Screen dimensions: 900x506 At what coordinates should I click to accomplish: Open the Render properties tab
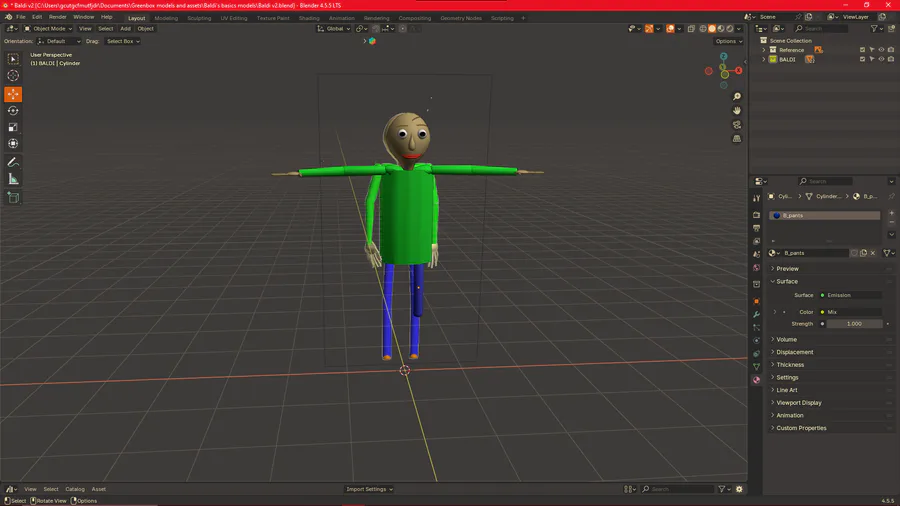(x=757, y=215)
